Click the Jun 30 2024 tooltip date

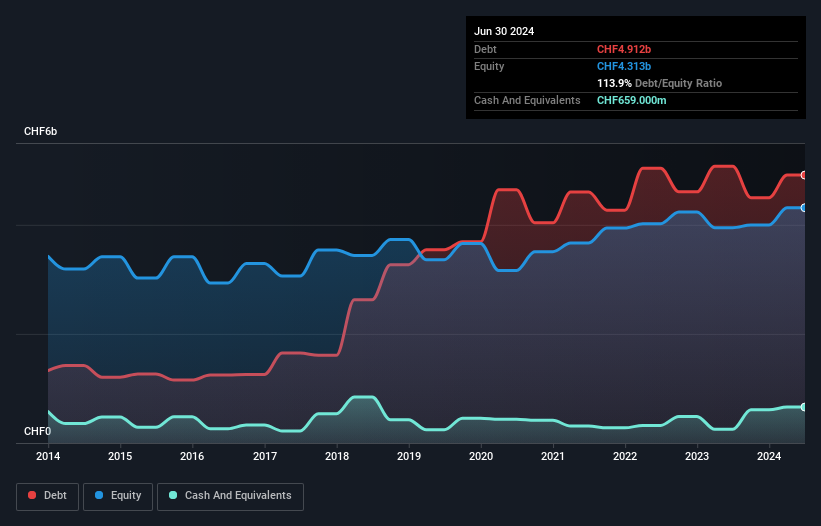pos(504,31)
